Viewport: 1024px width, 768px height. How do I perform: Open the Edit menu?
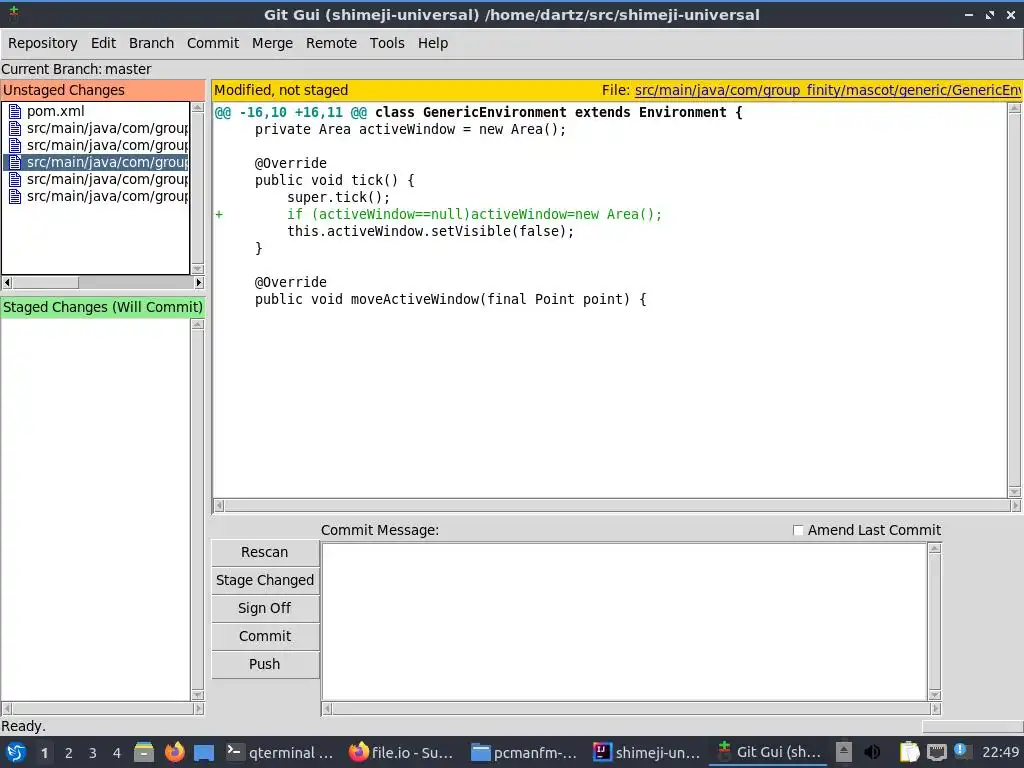103,43
